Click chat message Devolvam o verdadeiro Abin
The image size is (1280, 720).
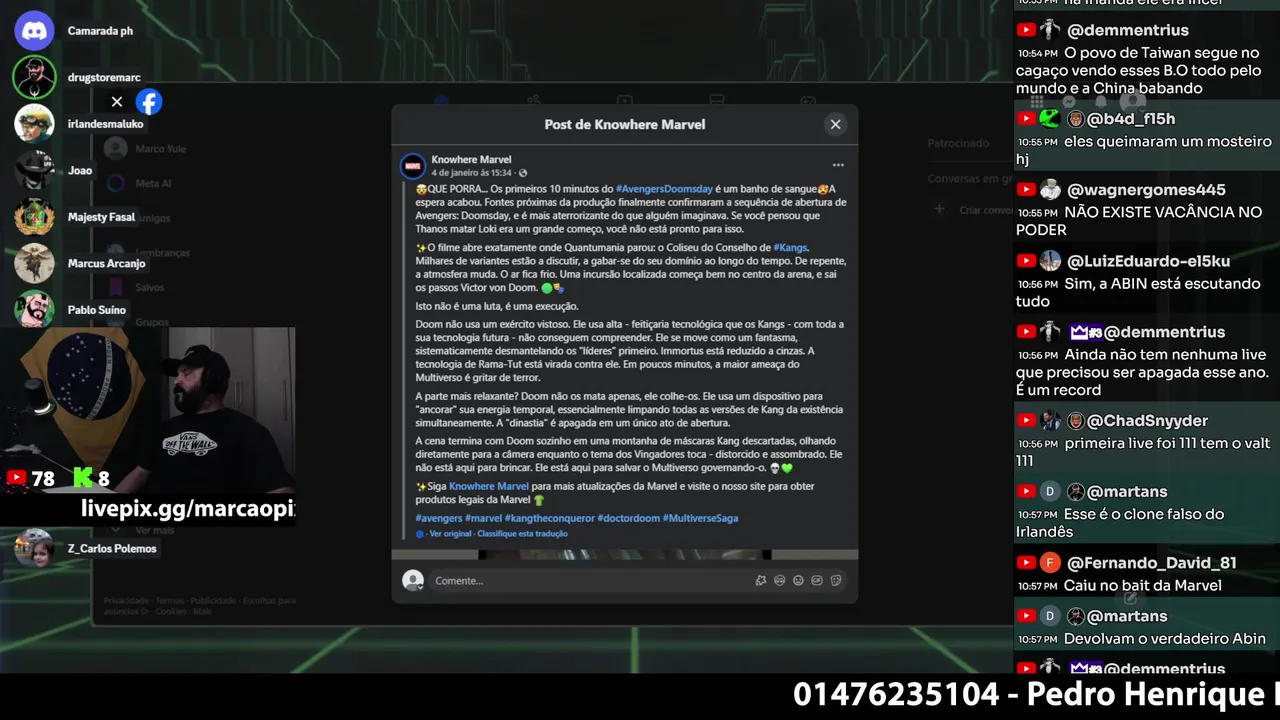click(1165, 638)
